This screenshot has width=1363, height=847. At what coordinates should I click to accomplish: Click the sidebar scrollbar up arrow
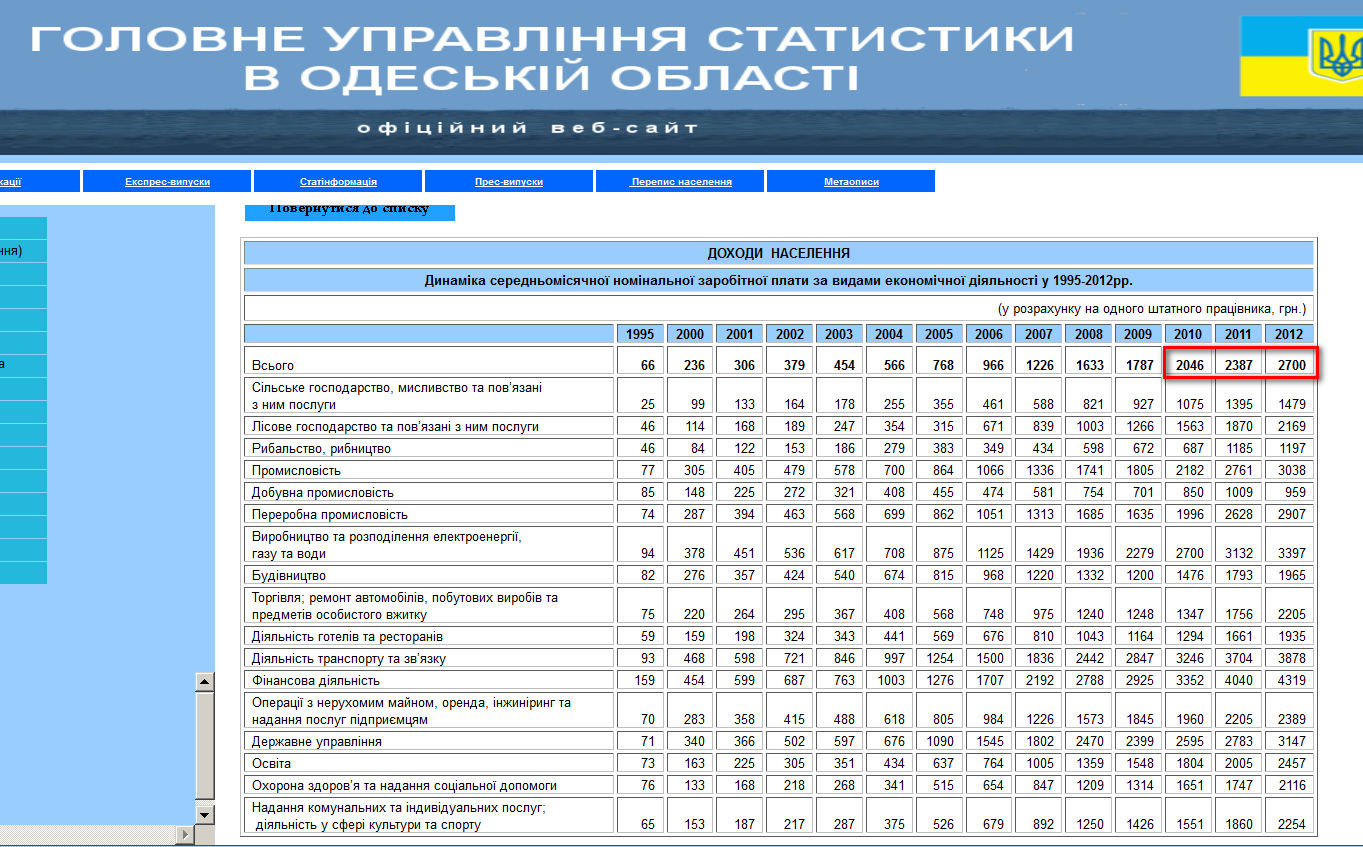click(205, 682)
